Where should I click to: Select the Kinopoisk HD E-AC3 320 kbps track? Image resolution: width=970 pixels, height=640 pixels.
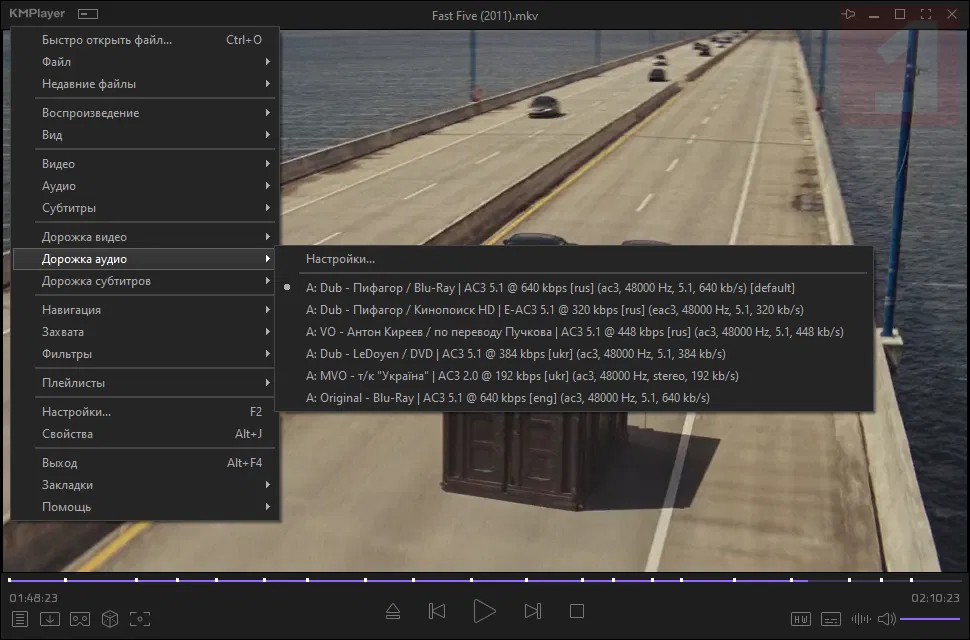(575, 310)
